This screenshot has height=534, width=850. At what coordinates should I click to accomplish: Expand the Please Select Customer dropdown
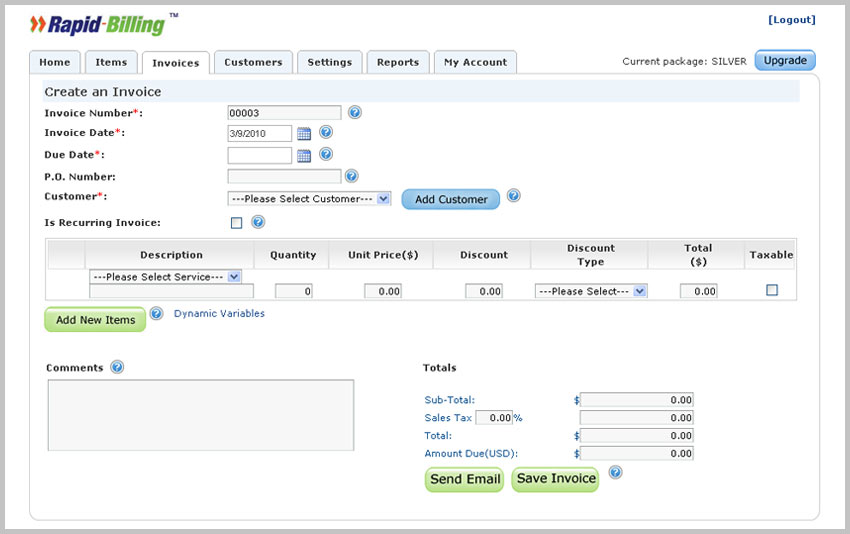click(x=309, y=199)
